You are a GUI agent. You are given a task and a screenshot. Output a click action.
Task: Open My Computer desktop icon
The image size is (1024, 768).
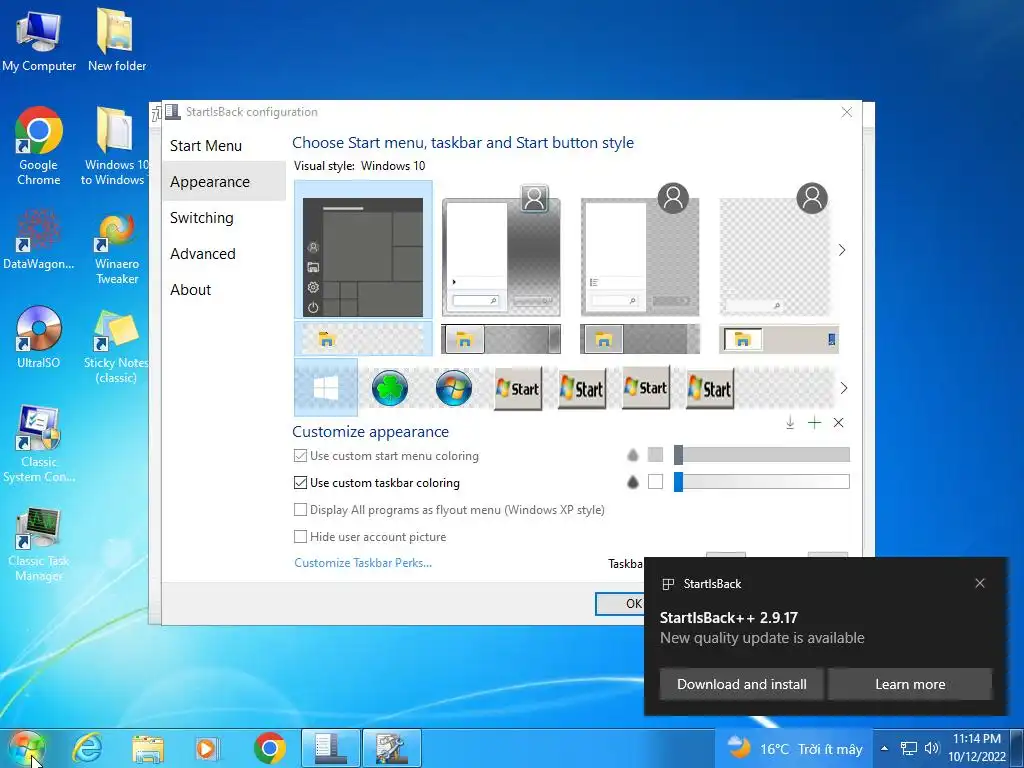click(39, 39)
